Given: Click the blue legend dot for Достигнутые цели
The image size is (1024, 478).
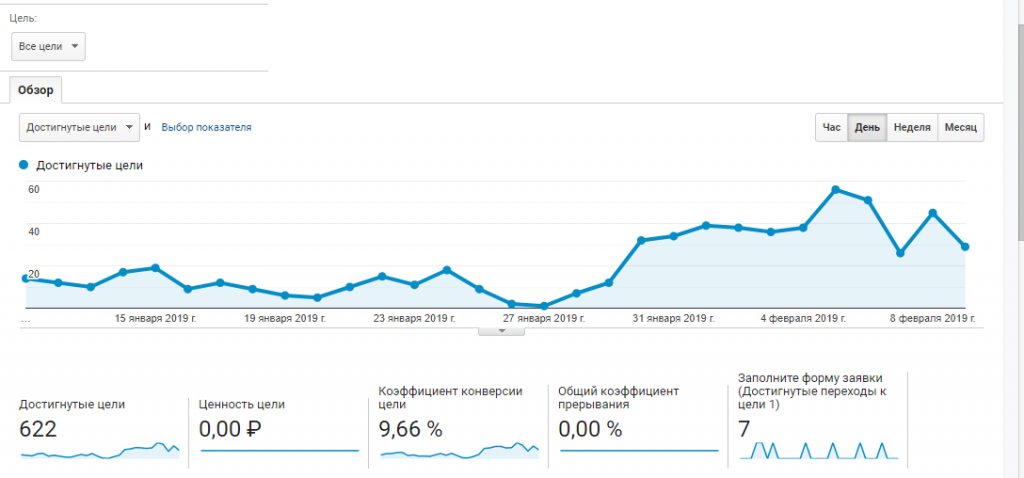Looking at the screenshot, I should pos(24,165).
